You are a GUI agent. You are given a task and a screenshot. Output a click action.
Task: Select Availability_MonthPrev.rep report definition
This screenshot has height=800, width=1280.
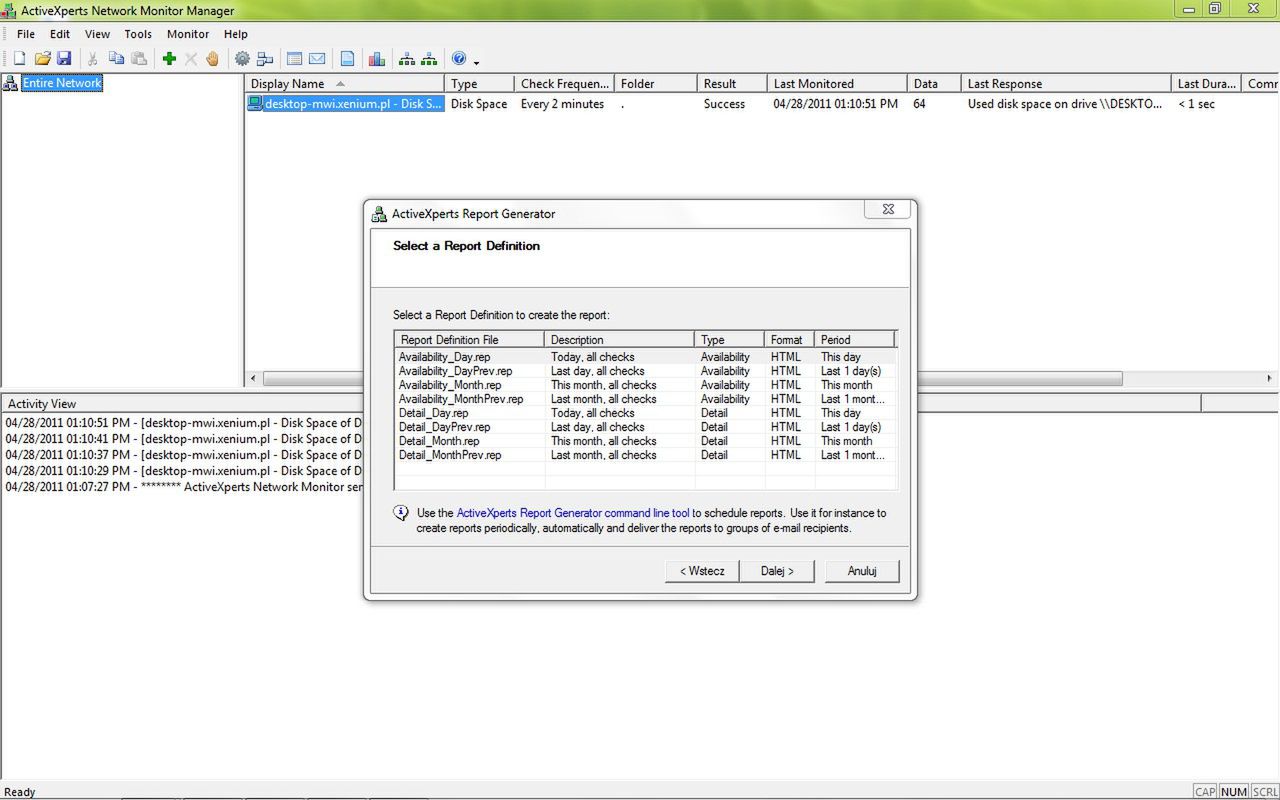(645, 399)
